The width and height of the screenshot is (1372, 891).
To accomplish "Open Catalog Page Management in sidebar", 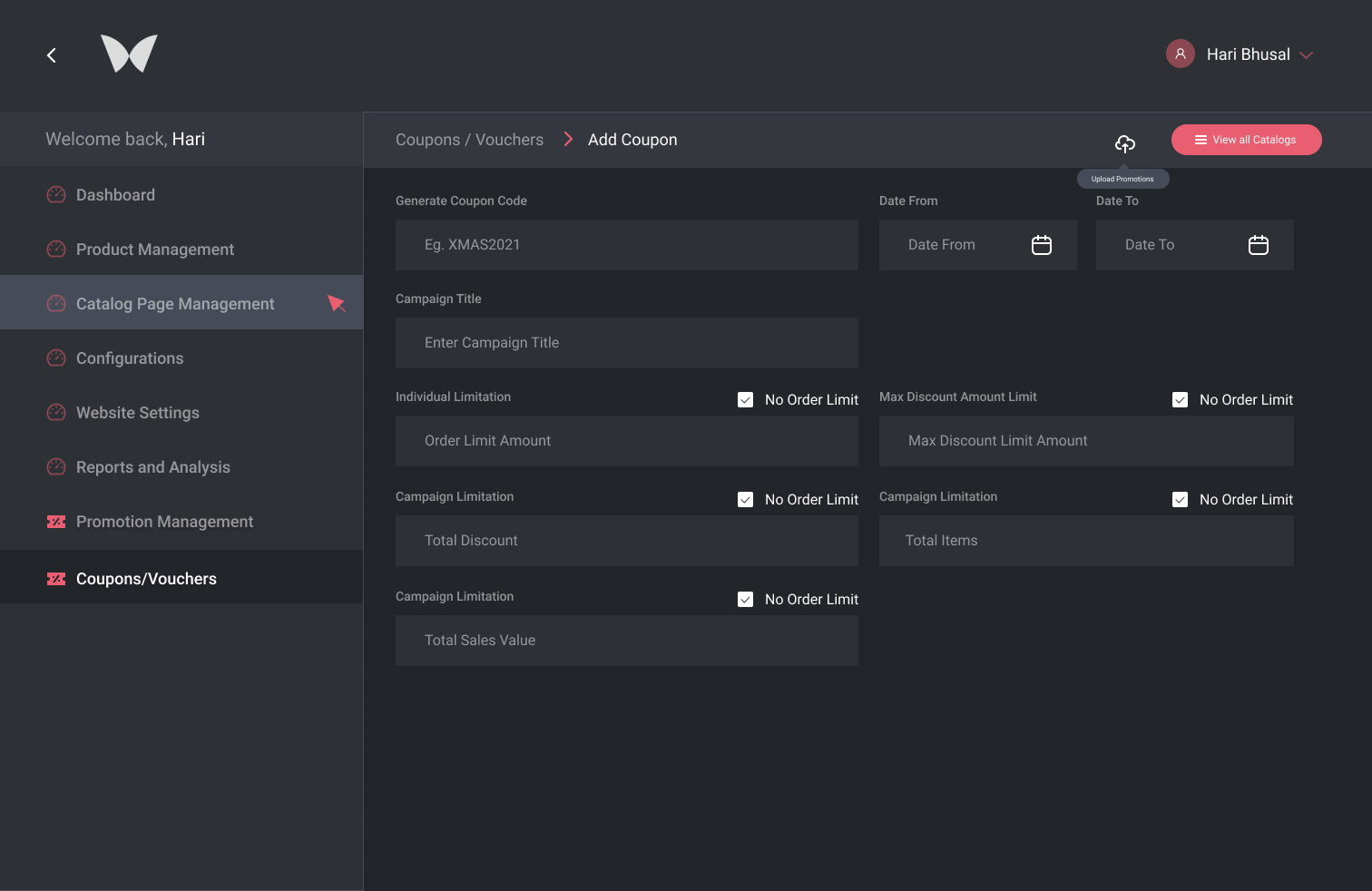I will point(175,304).
